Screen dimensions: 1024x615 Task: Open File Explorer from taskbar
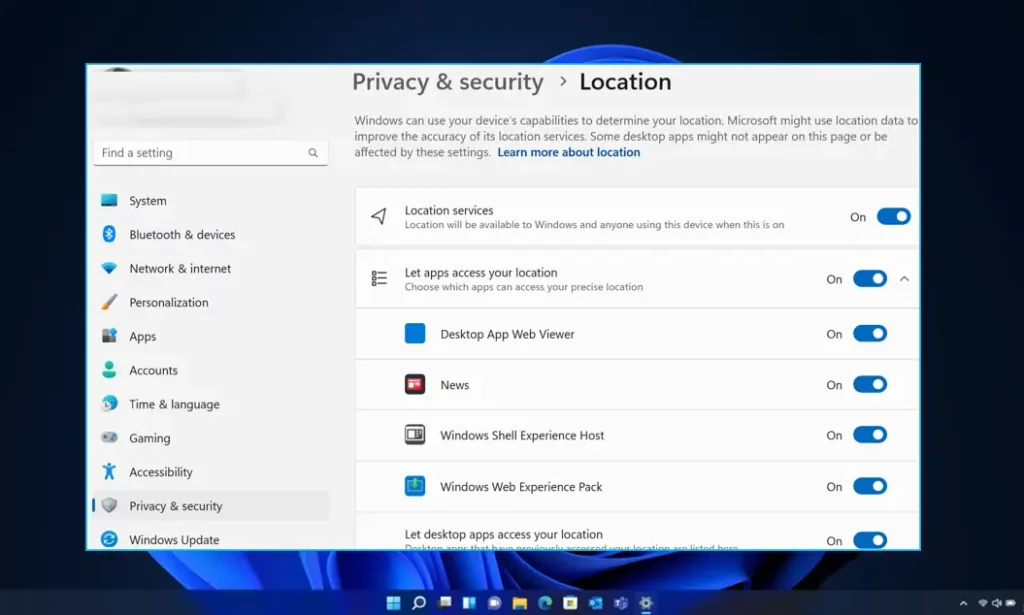pos(520,603)
